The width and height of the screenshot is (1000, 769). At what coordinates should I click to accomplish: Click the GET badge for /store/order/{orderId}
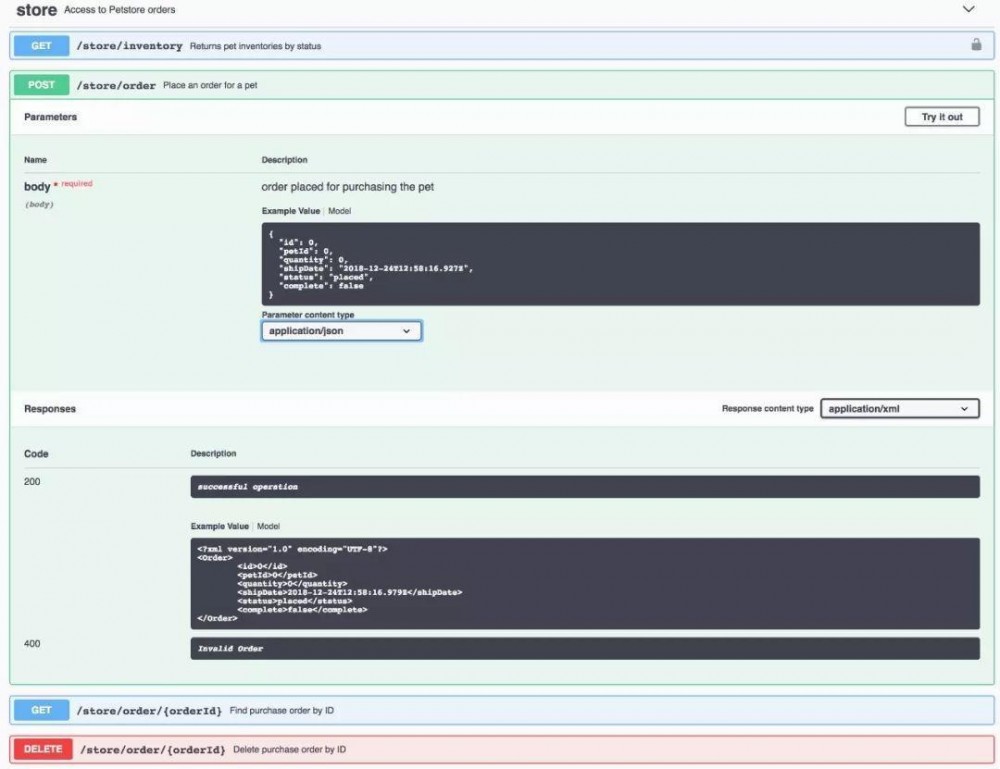pyautogui.click(x=41, y=710)
